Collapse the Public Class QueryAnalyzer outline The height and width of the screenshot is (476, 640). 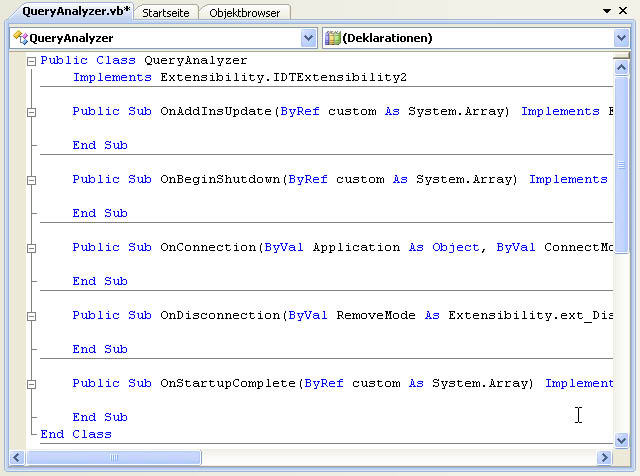[31, 60]
